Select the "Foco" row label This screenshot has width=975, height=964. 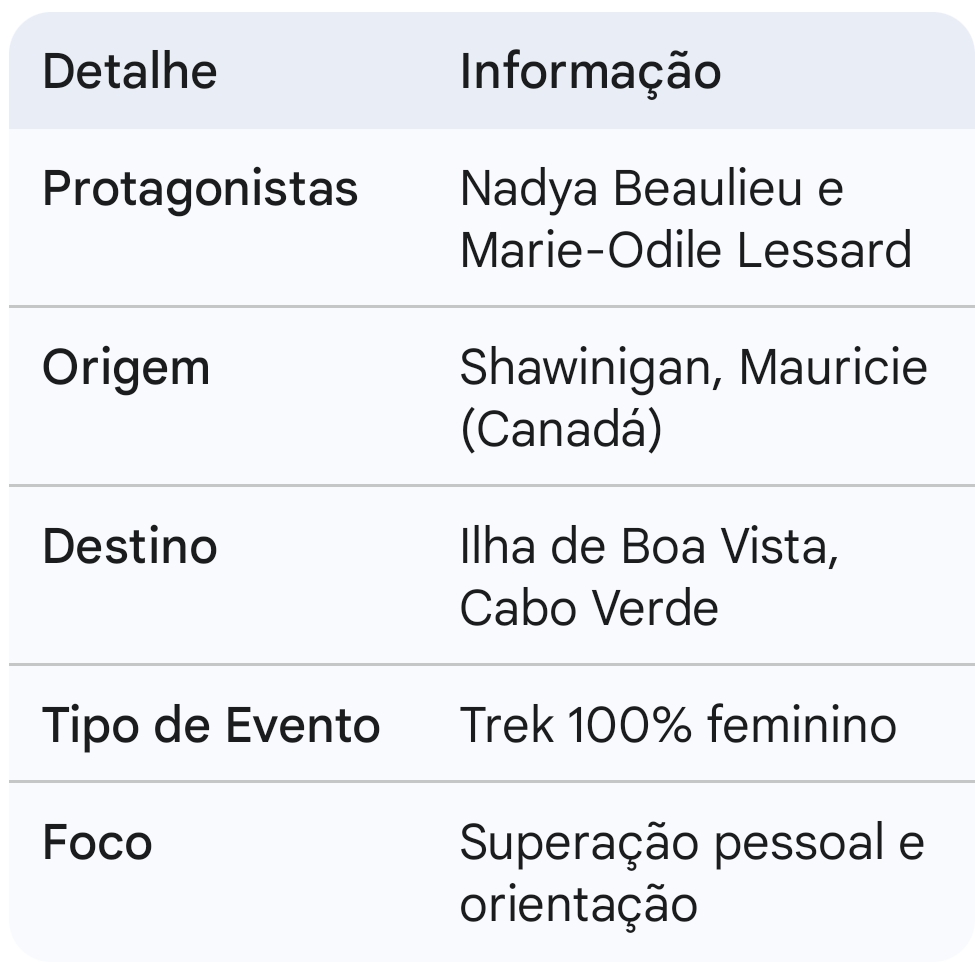point(97,842)
